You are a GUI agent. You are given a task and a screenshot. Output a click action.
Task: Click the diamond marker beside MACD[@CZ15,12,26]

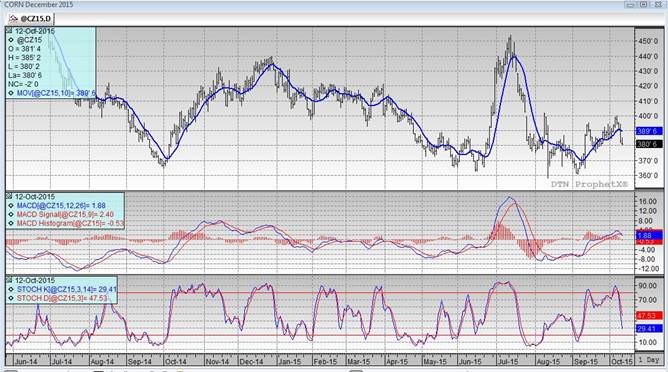click(11, 206)
